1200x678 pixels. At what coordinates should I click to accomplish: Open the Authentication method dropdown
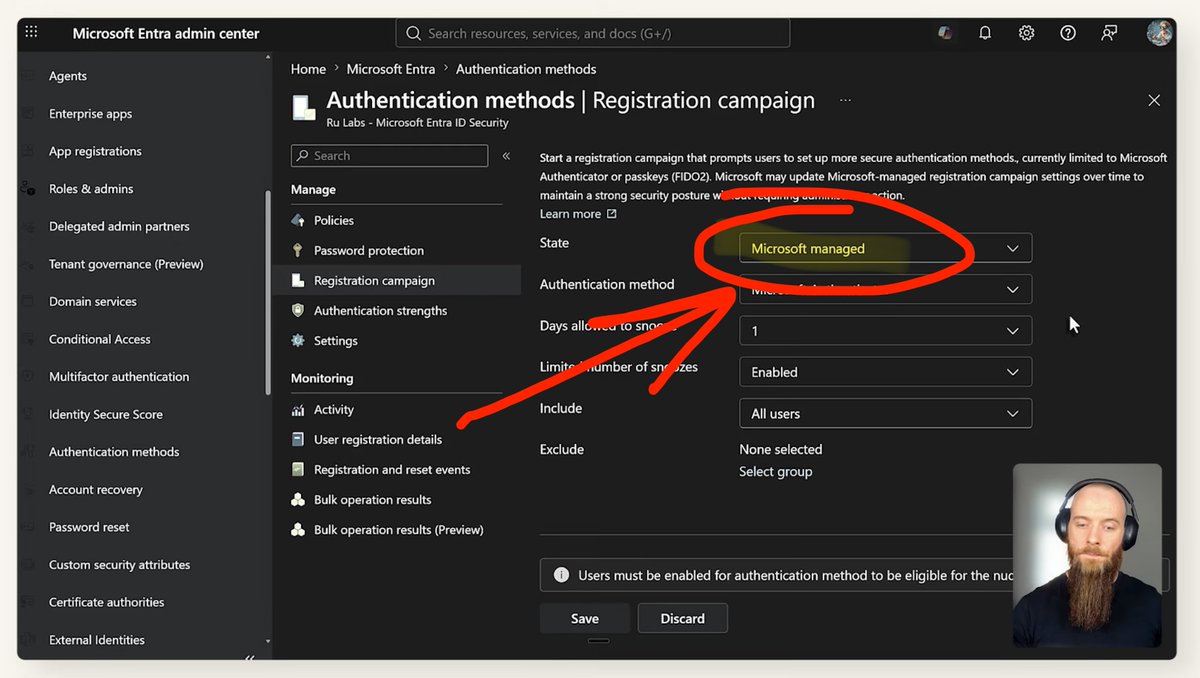(885, 289)
